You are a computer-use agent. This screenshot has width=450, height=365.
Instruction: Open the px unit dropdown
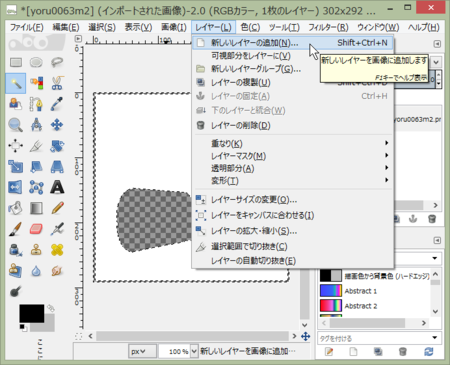(142, 351)
